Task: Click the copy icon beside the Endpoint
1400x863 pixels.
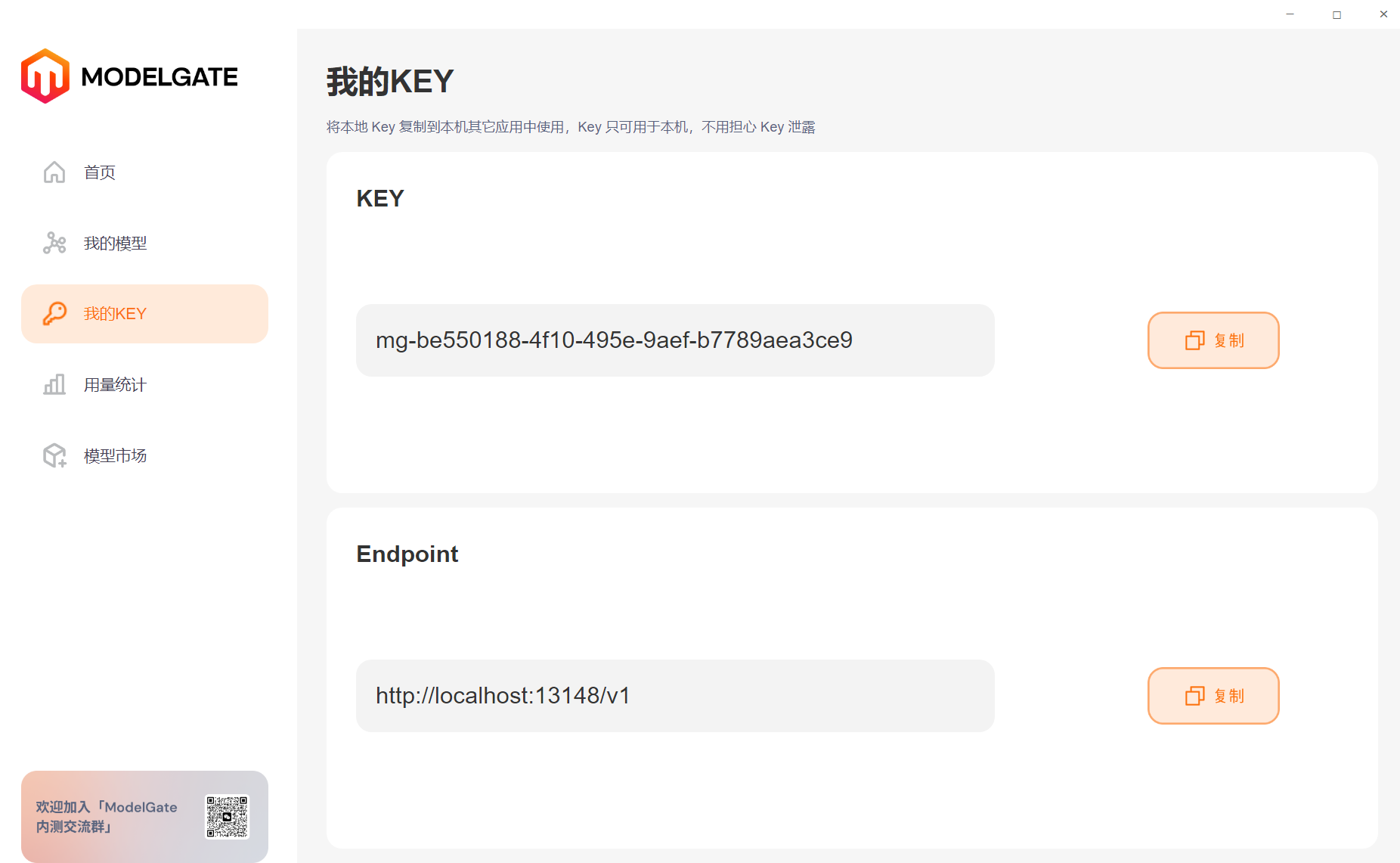Action: tap(1194, 696)
